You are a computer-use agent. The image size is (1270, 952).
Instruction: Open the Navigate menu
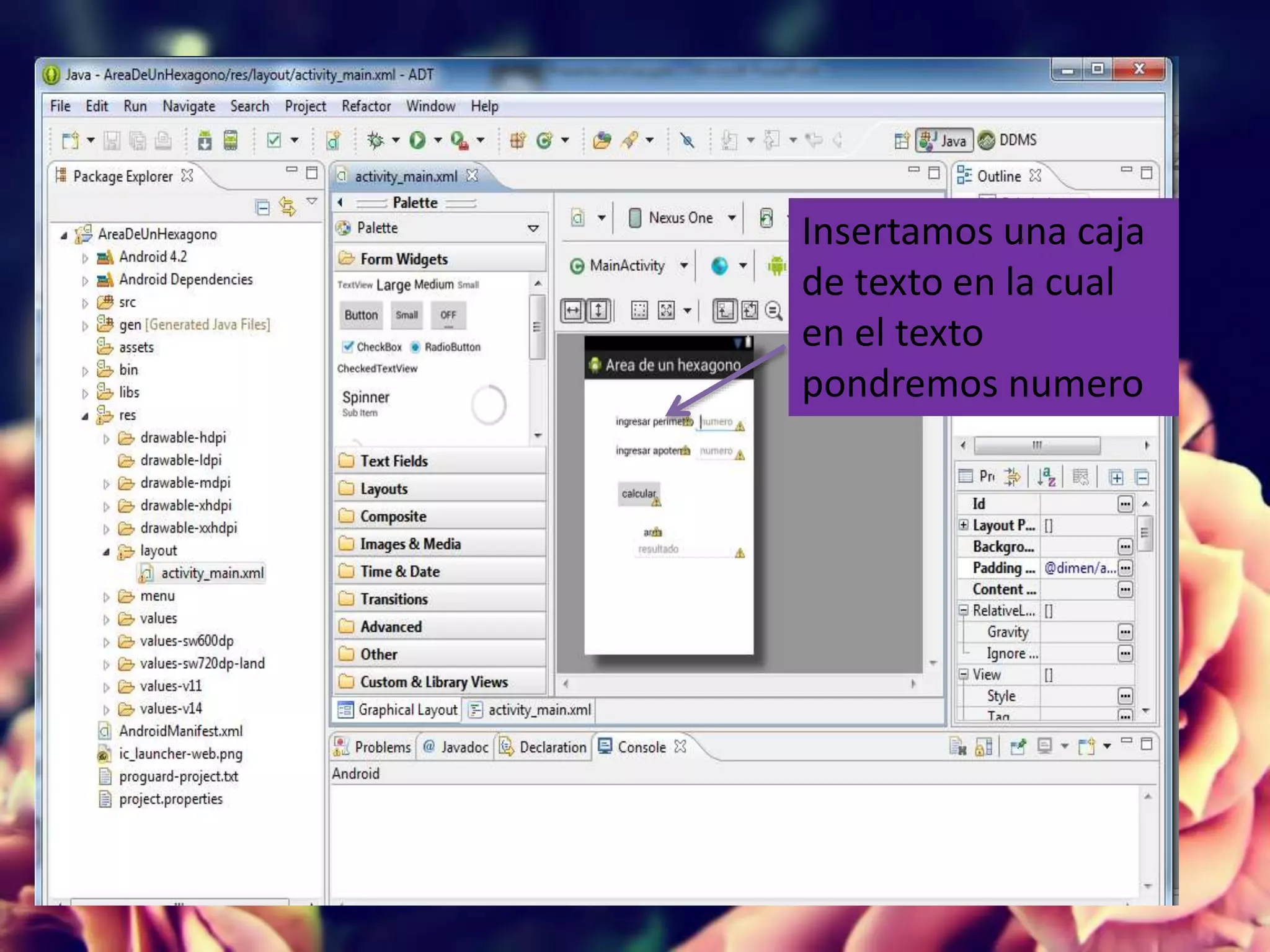[x=189, y=106]
